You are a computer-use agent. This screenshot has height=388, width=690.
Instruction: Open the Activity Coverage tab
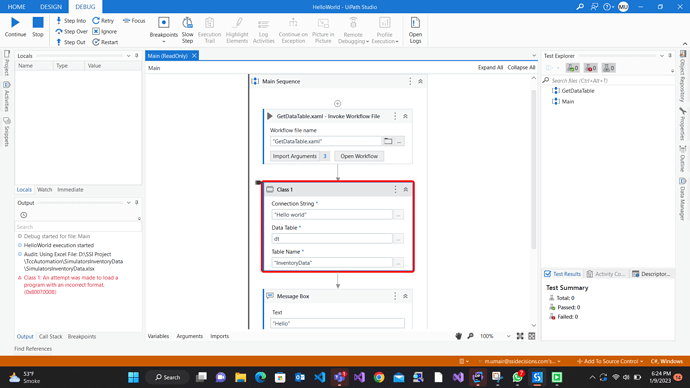pos(606,274)
